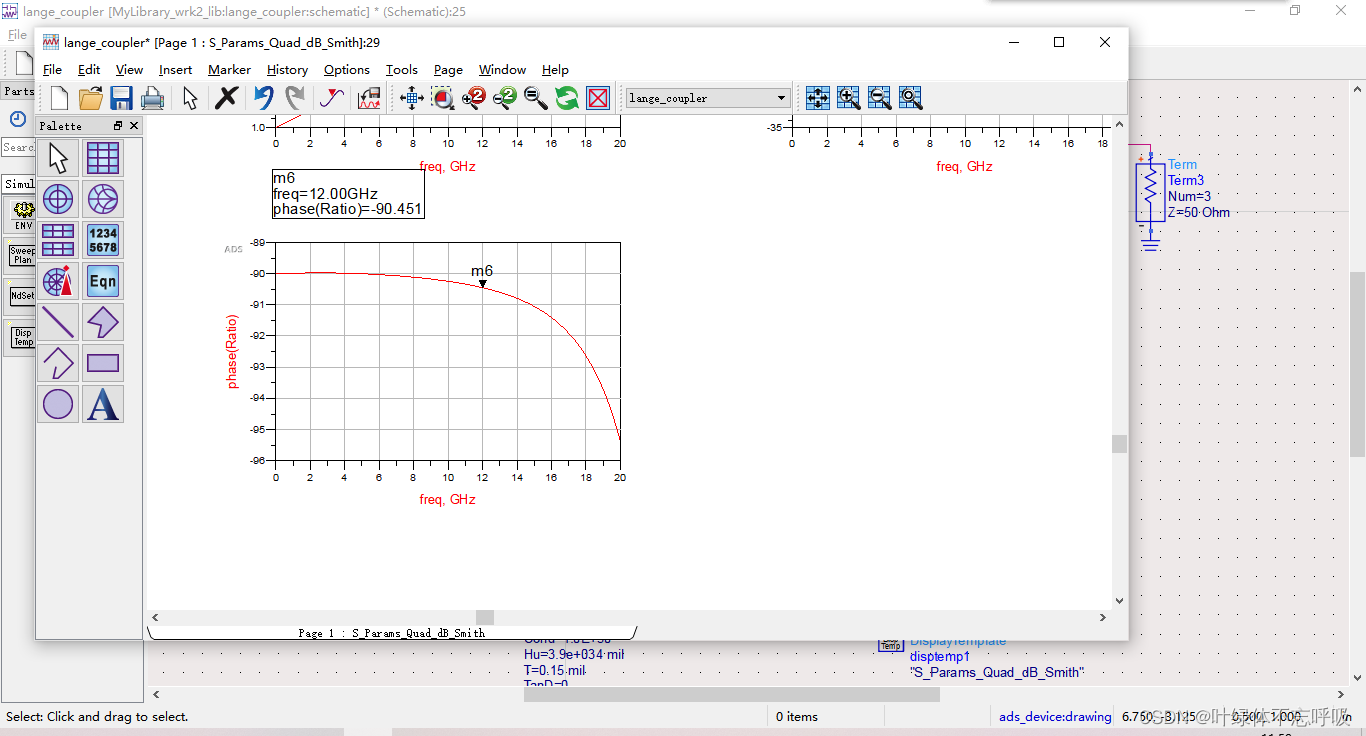Open the Marker menu

(x=229, y=70)
